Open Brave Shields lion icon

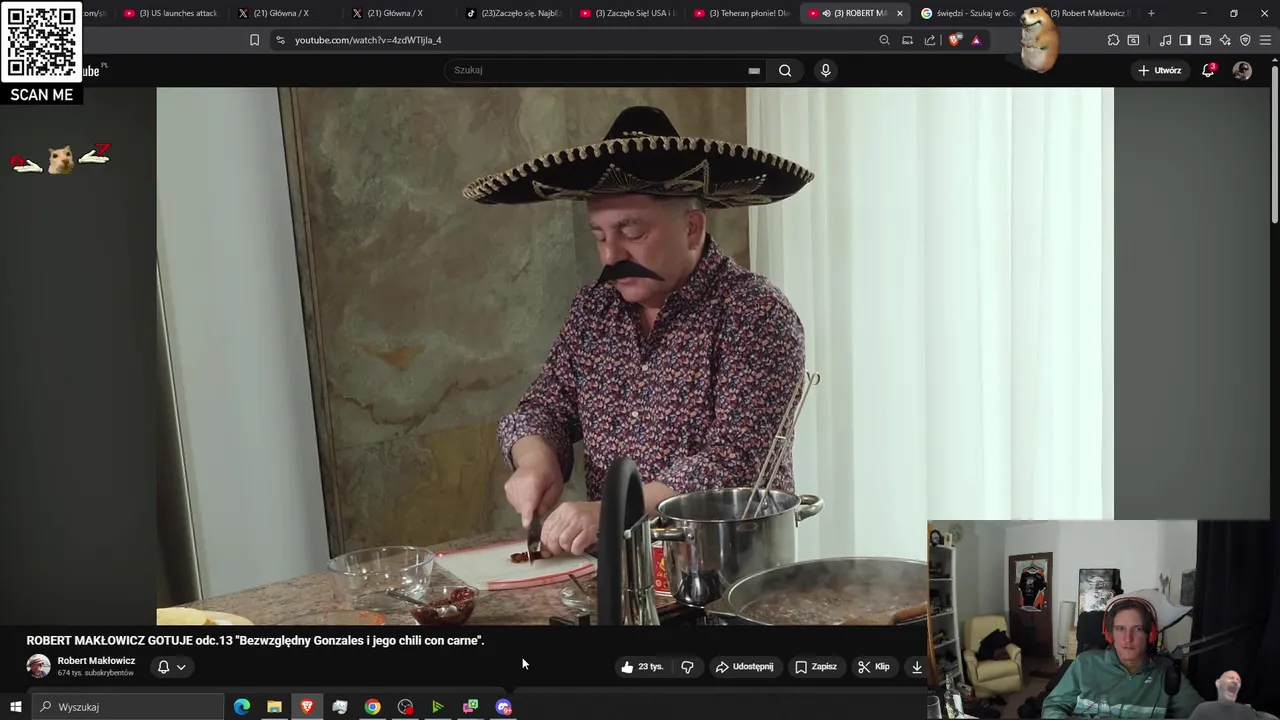955,40
